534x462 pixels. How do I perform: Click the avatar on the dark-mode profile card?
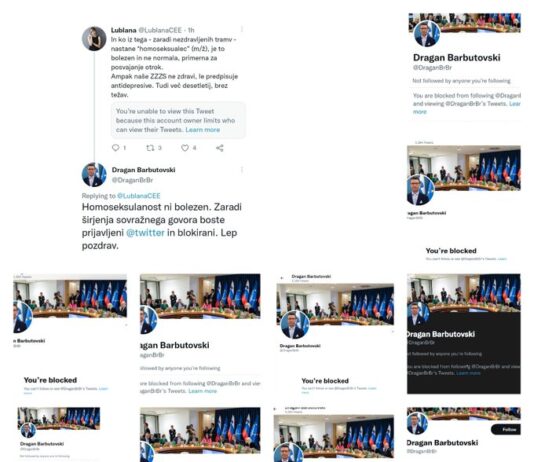[417, 314]
